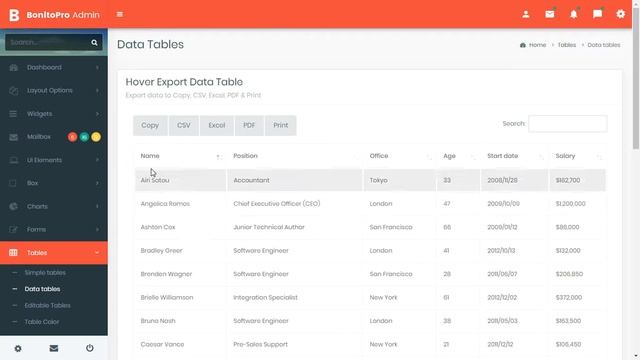Focus the table Search input field
640x360 pixels.
click(x=568, y=124)
